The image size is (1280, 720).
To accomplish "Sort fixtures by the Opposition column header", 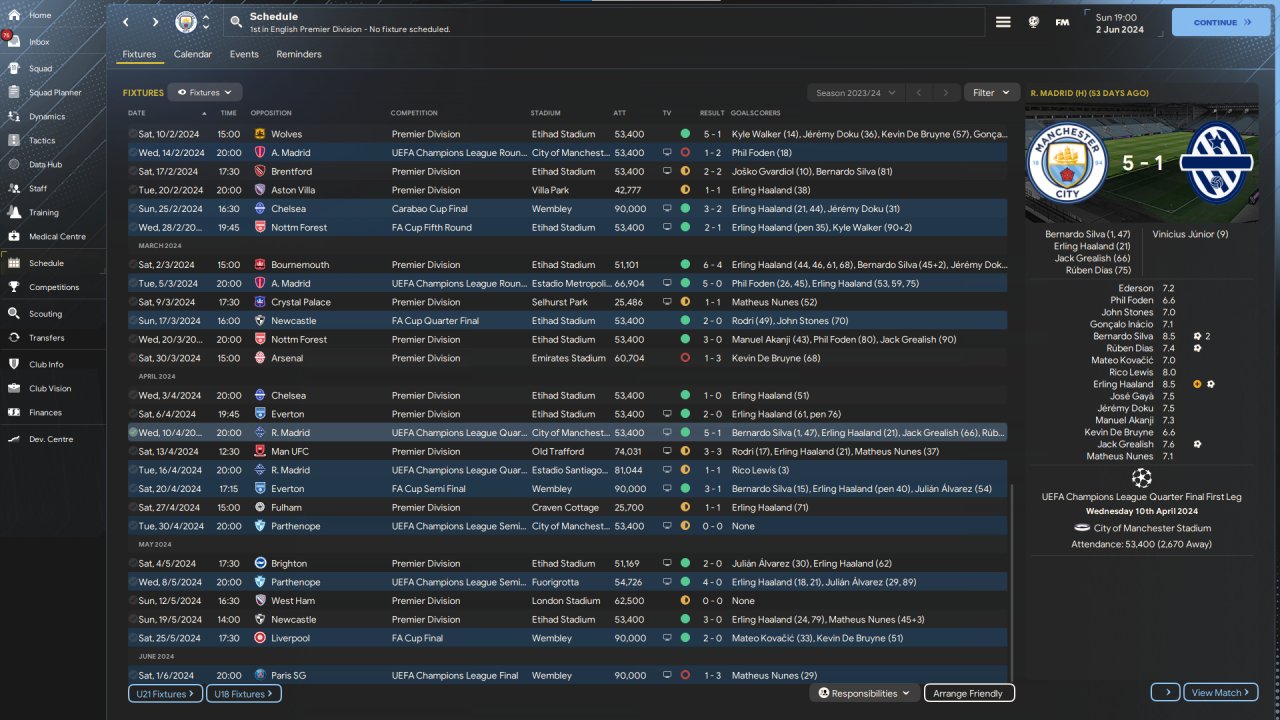I will click(271, 113).
